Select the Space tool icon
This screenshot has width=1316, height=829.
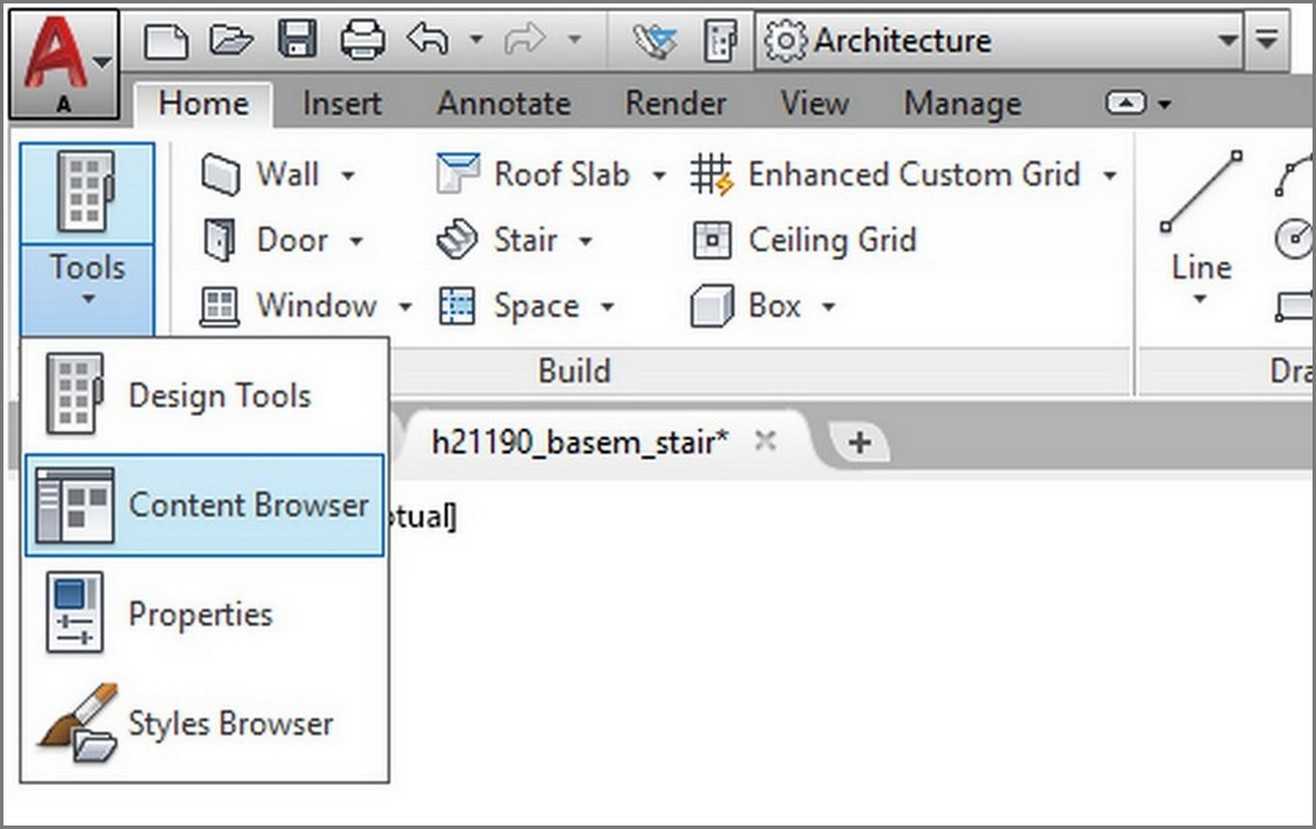pyautogui.click(x=457, y=306)
